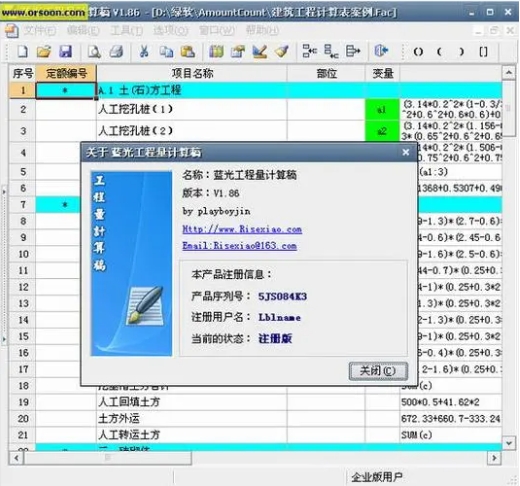Click the 序号 column header
The image size is (520, 486).
(x=22, y=73)
